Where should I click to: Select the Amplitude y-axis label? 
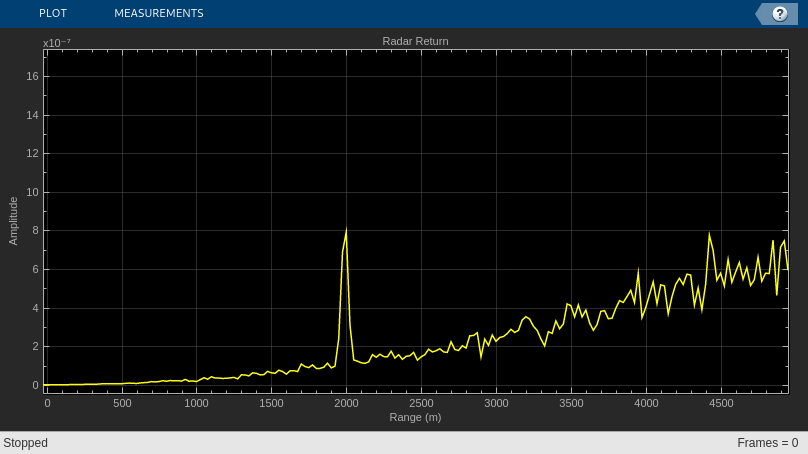point(13,221)
